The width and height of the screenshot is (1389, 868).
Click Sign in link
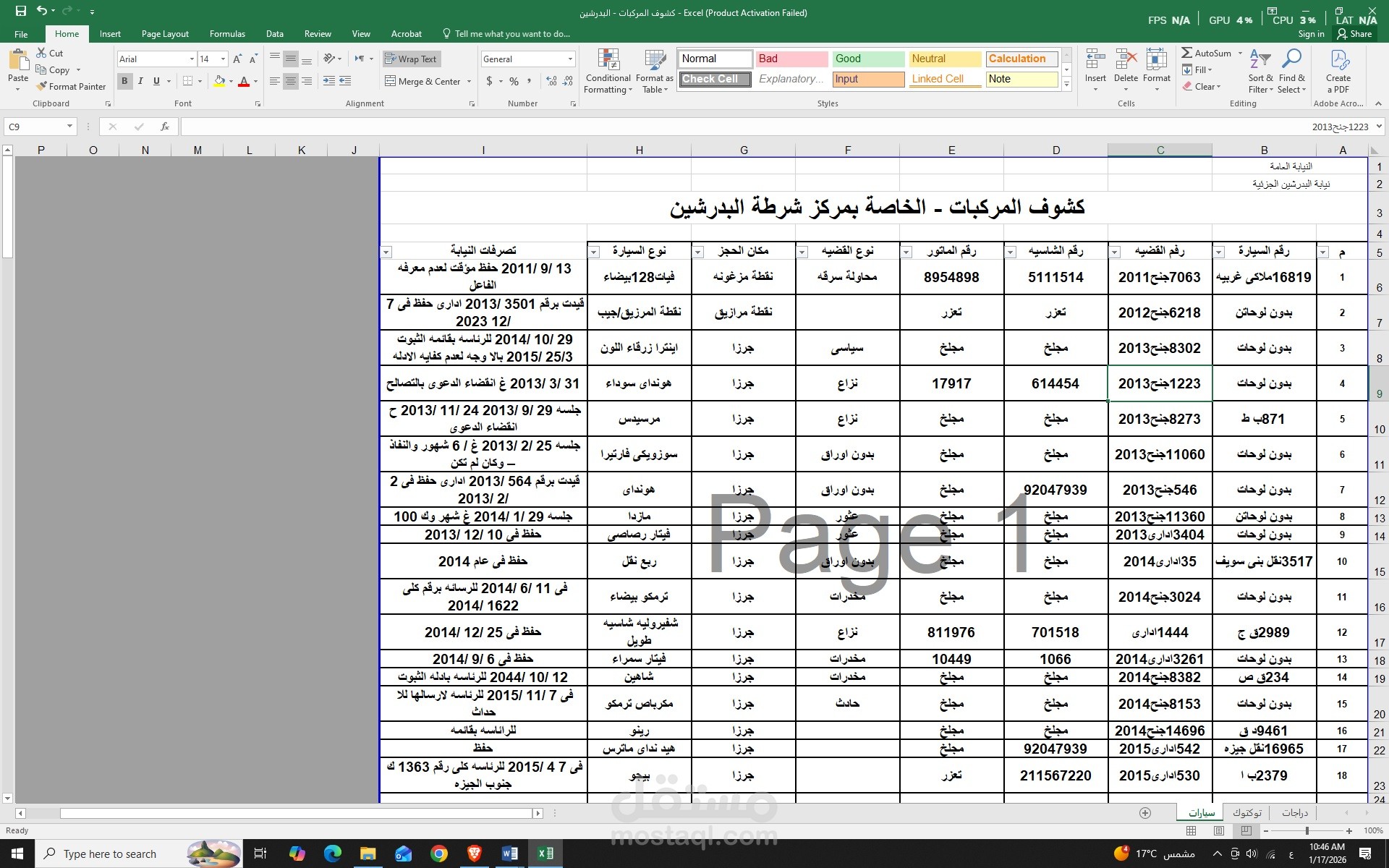1311,34
